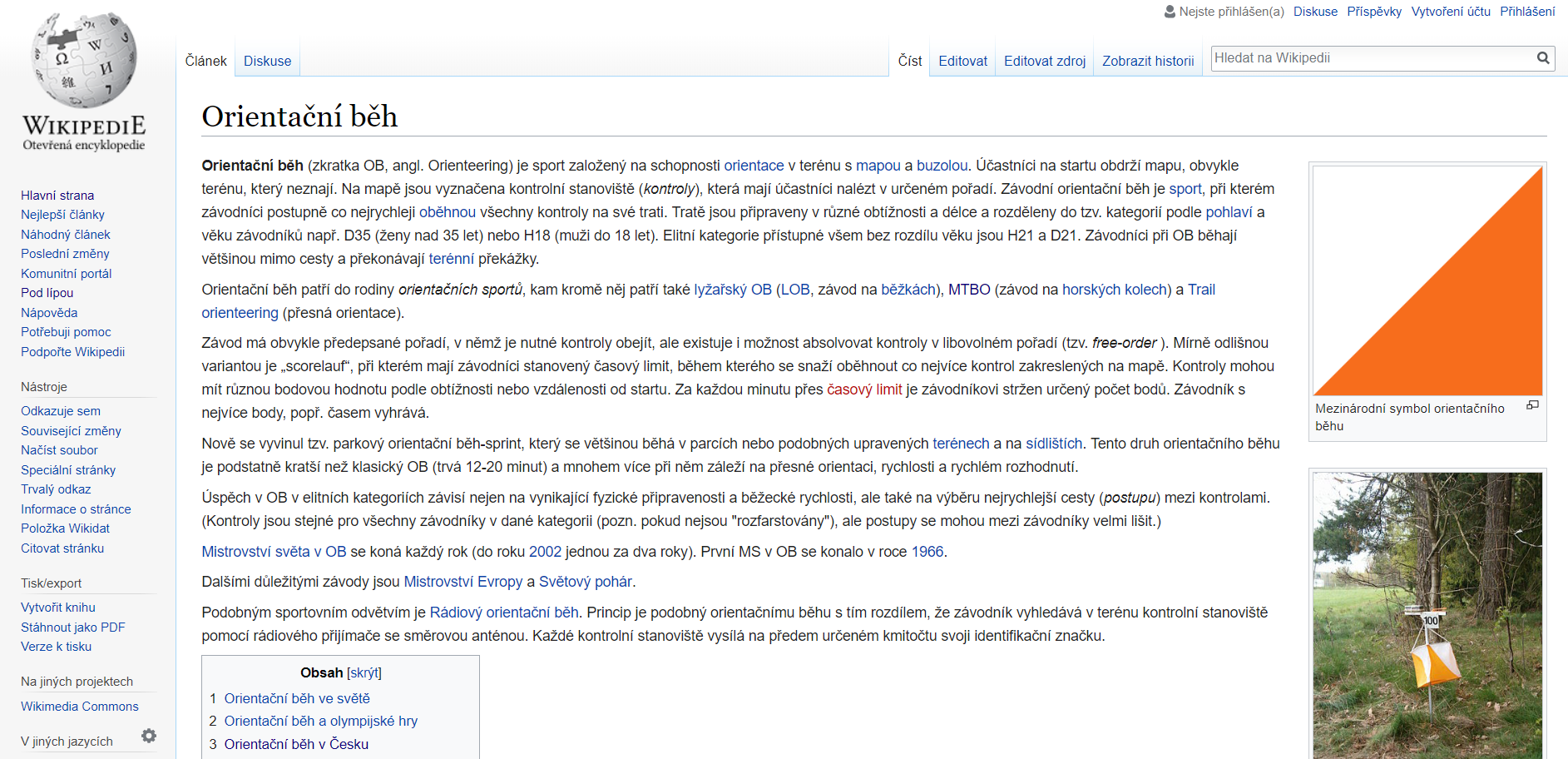Open Položka Wikidat link
The width and height of the screenshot is (1568, 759).
tap(65, 528)
